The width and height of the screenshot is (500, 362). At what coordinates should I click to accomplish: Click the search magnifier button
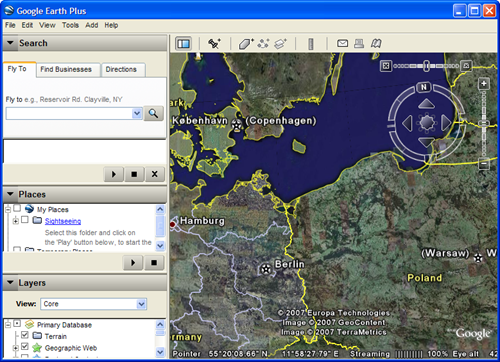click(x=153, y=114)
